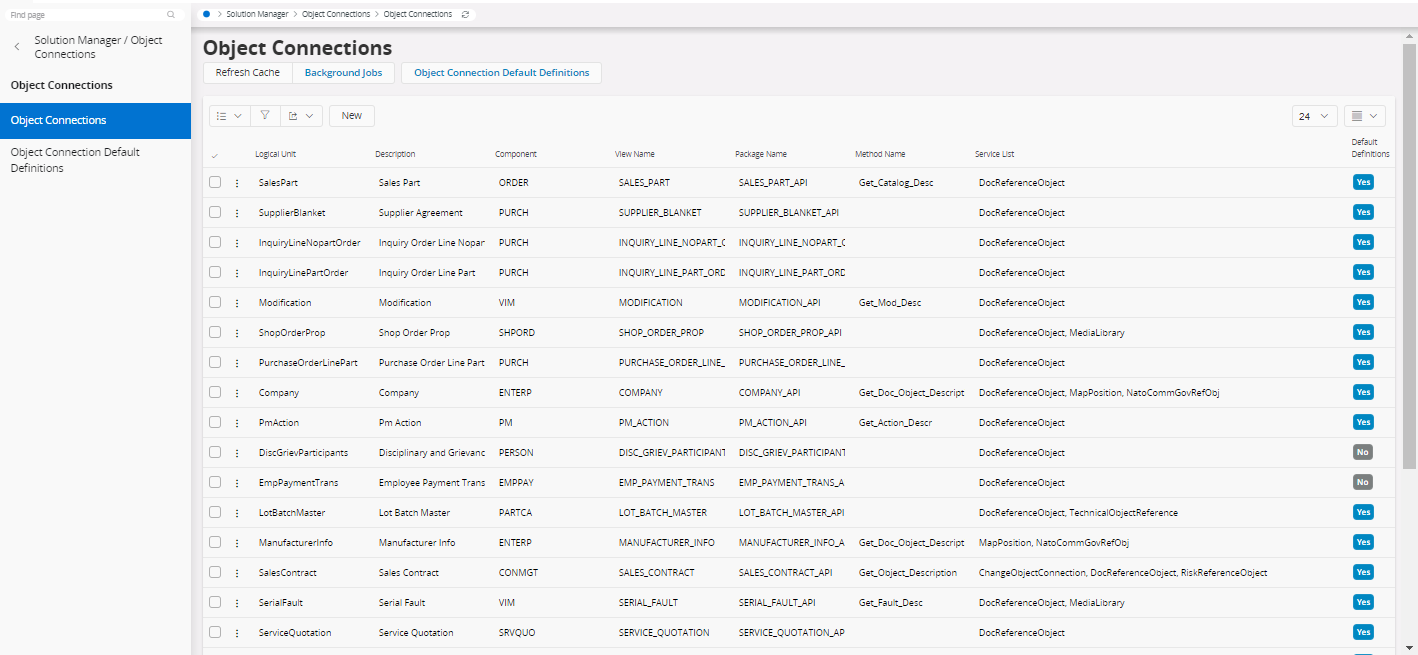
Task: Select the PmAction row checkbox
Action: click(x=215, y=422)
